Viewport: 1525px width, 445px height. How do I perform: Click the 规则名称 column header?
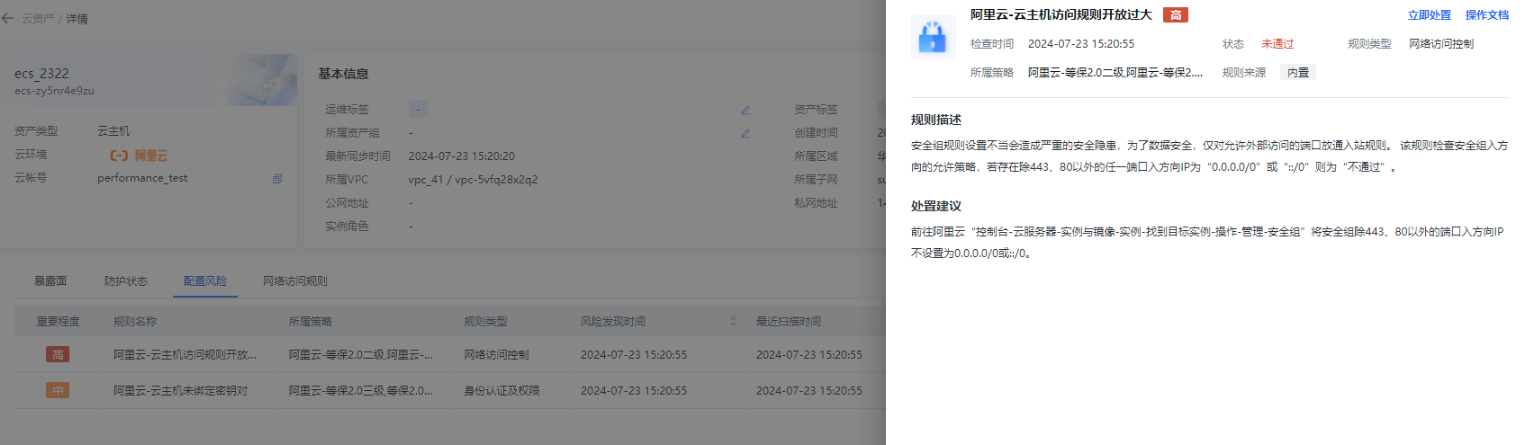click(136, 322)
